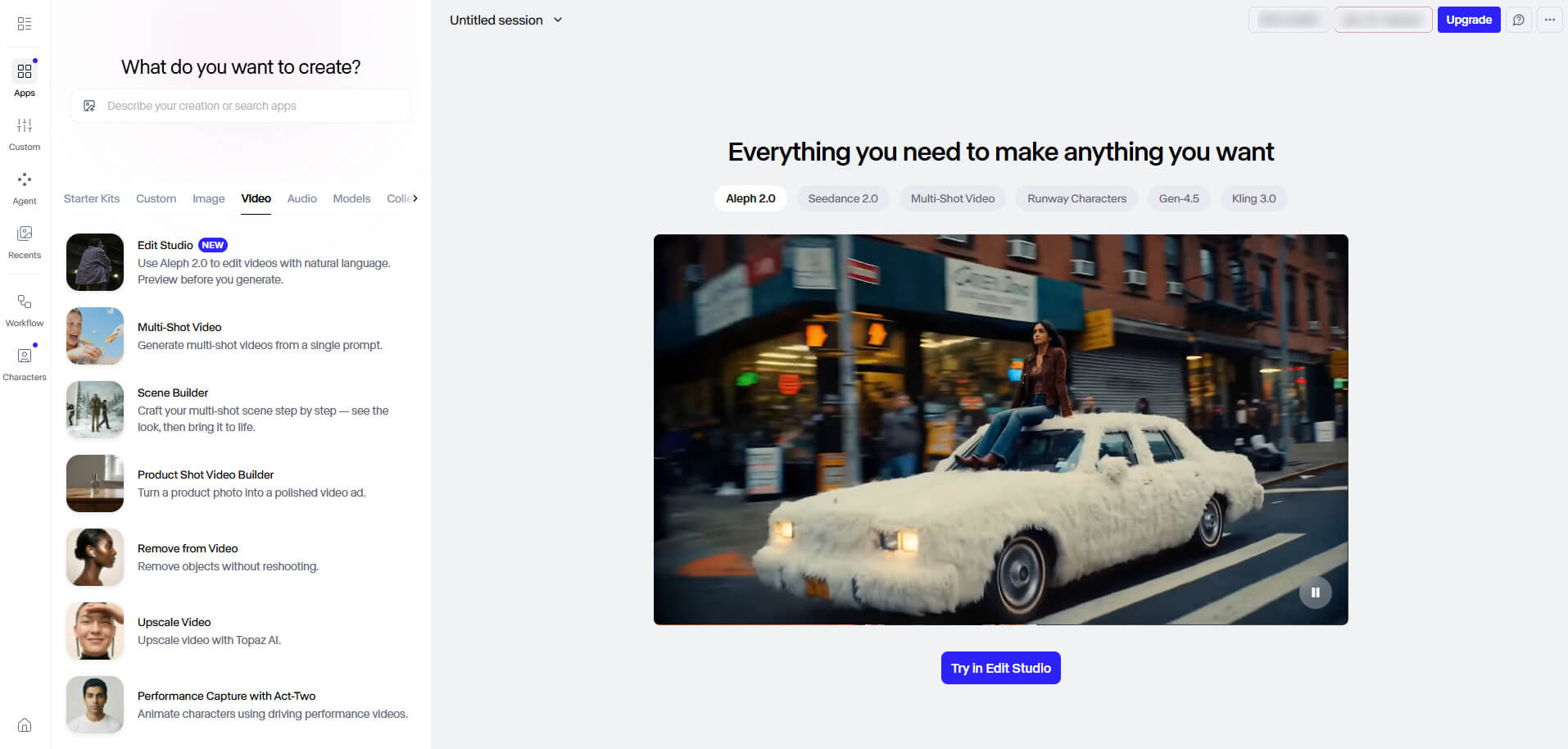
Task: Click the Upgrade button
Action: point(1469,20)
